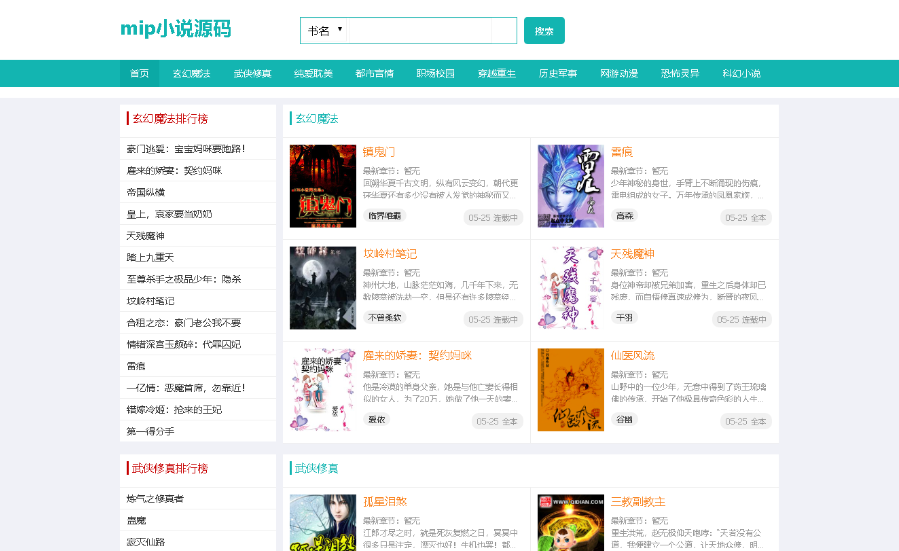
Task: Click 05-25 全本 badge on 雷痕
Action: 745,218
